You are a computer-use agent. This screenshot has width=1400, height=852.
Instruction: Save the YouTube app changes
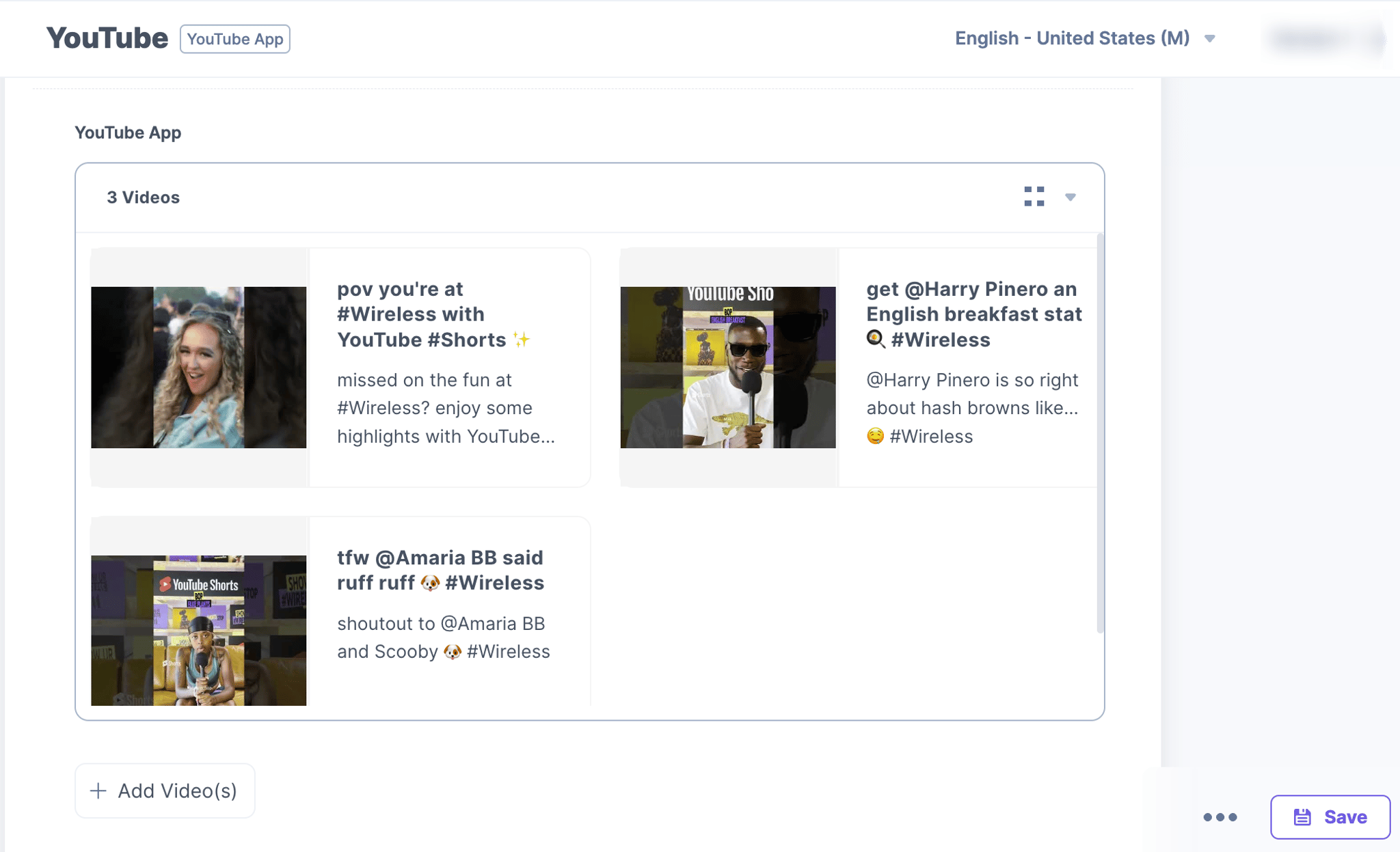tap(1330, 816)
